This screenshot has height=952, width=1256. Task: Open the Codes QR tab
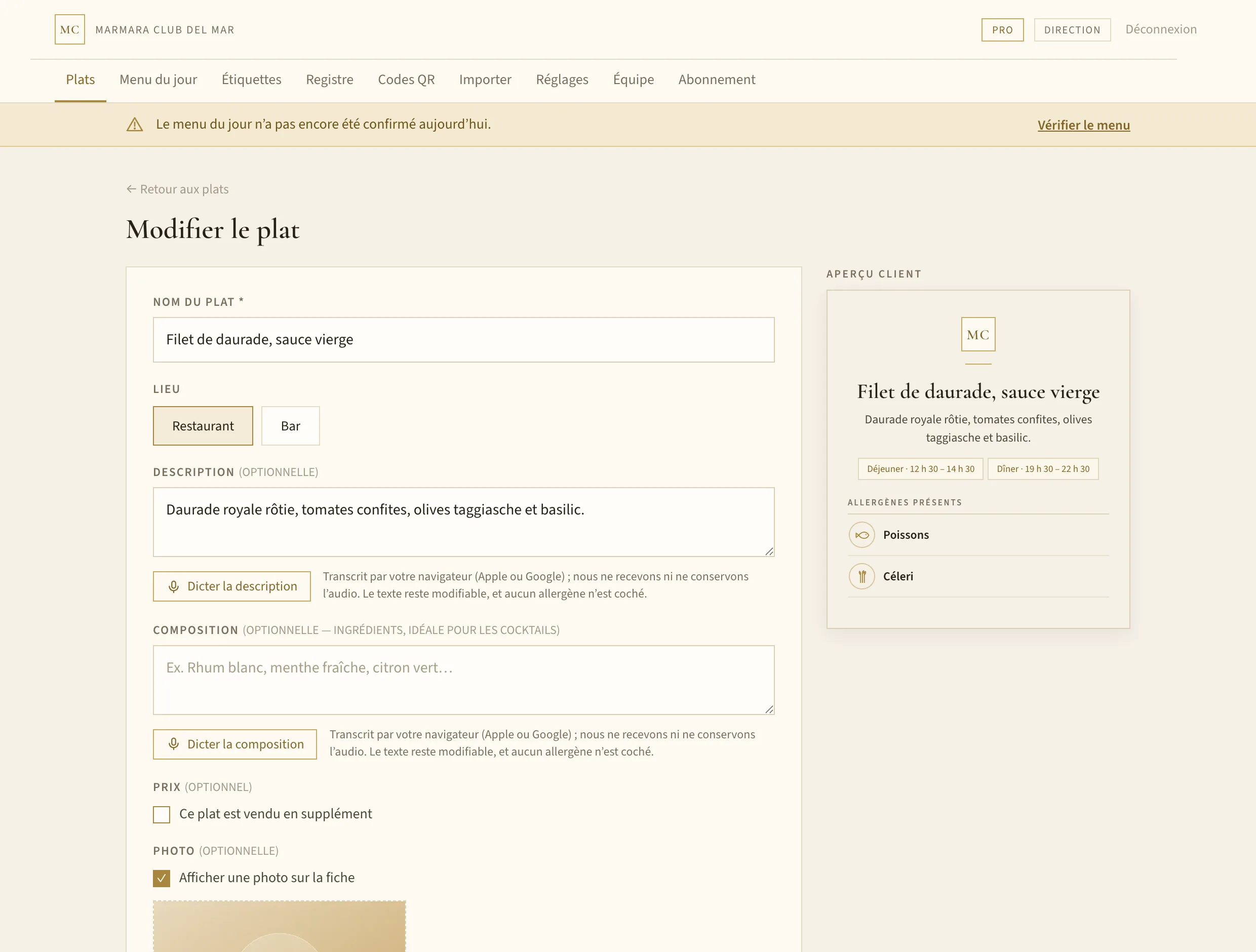(x=407, y=80)
